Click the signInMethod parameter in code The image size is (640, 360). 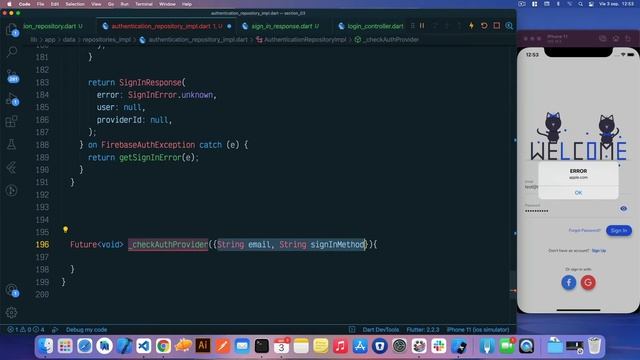337,244
